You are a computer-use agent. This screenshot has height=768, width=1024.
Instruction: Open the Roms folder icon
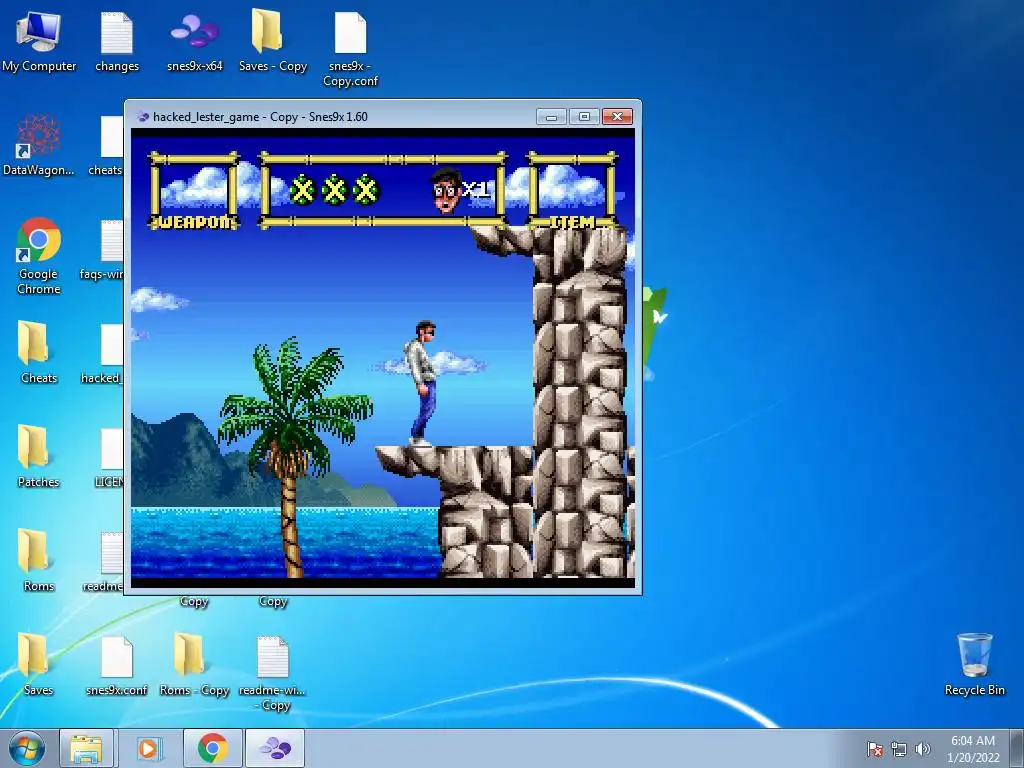[x=39, y=560]
